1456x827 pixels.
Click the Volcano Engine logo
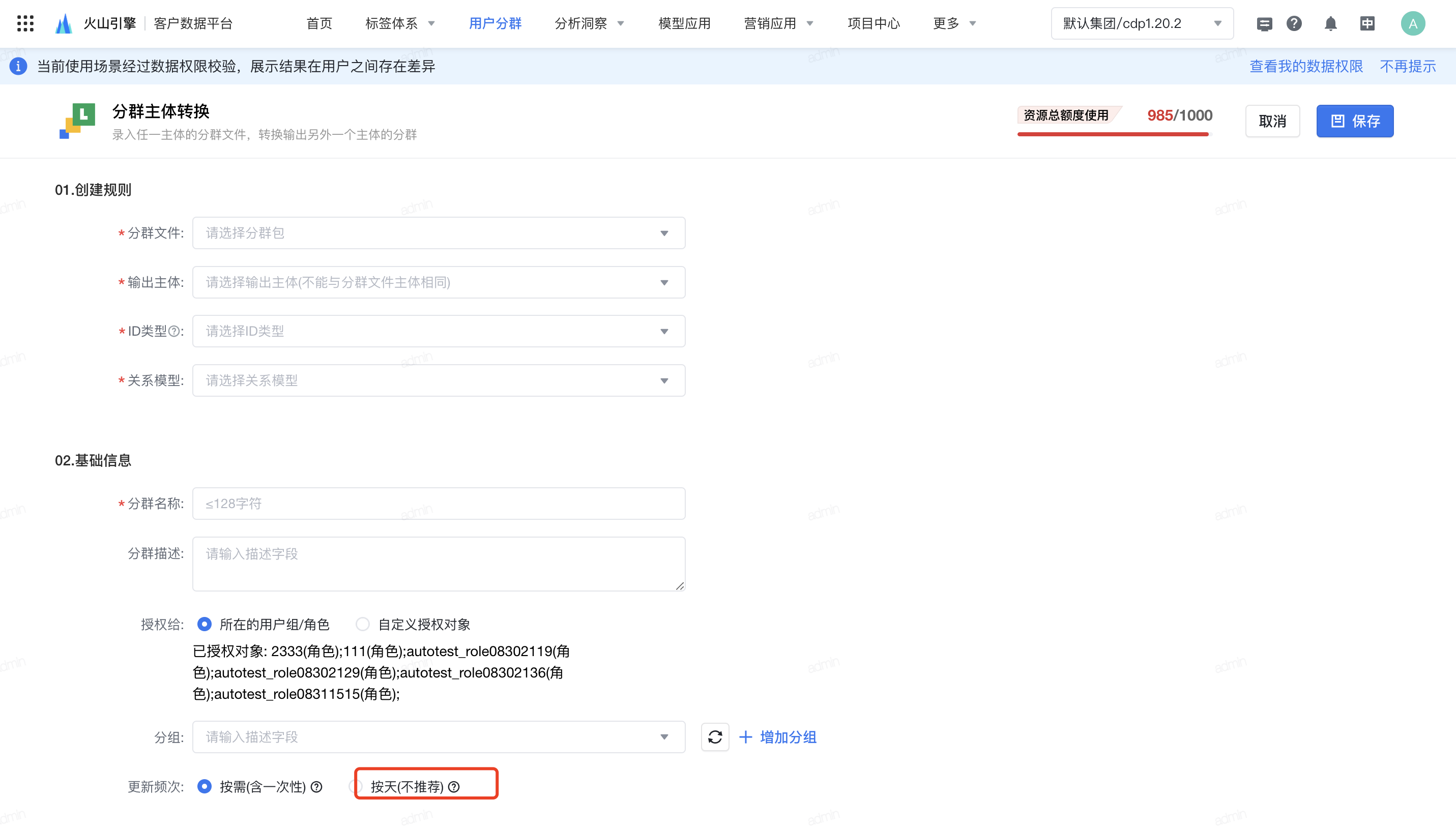(64, 23)
